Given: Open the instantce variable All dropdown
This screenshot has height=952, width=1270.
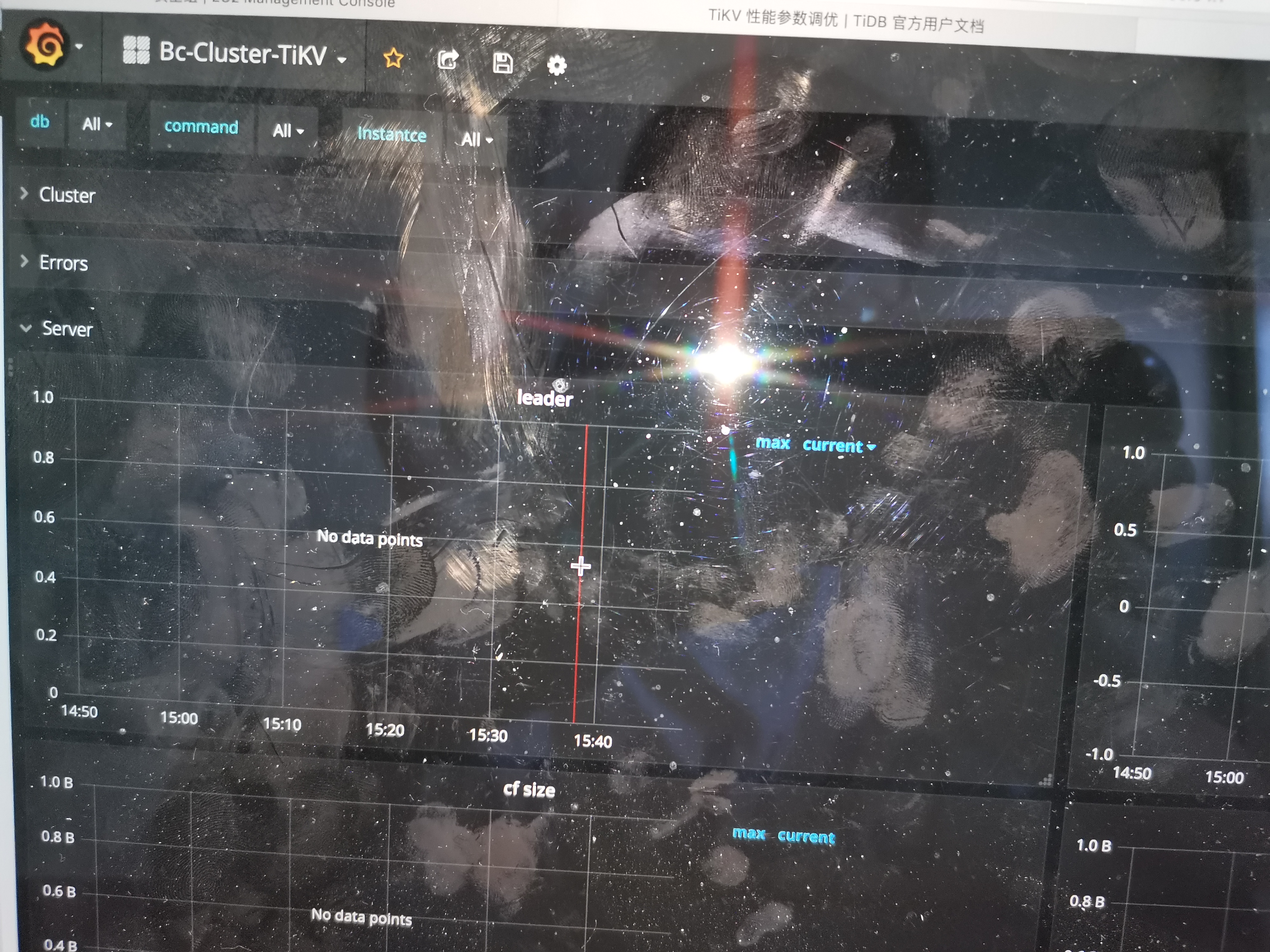Looking at the screenshot, I should [x=476, y=139].
